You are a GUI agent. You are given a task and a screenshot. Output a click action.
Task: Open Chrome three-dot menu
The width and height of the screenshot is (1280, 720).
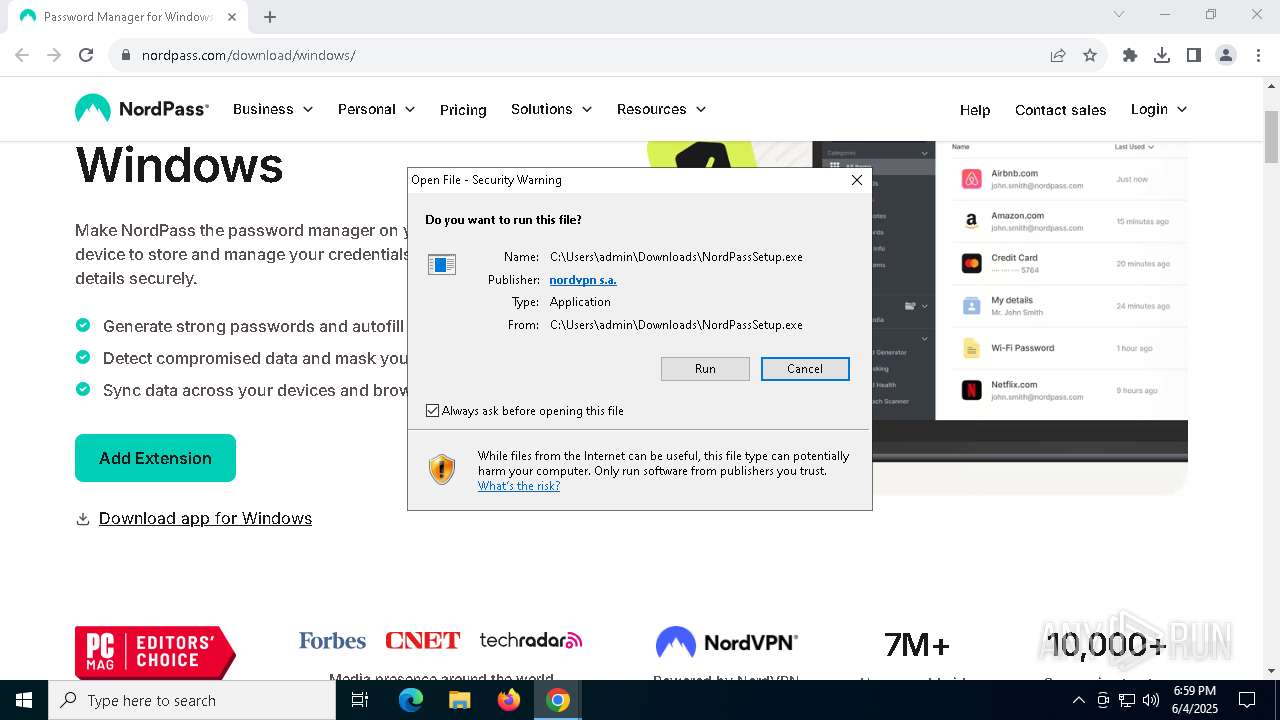(x=1258, y=55)
